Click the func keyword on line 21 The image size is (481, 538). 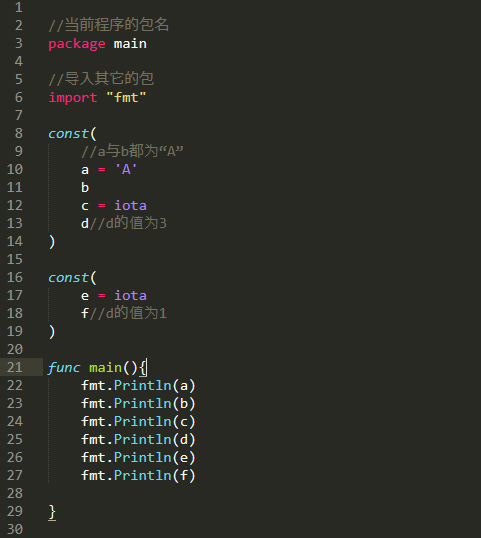pos(64,368)
